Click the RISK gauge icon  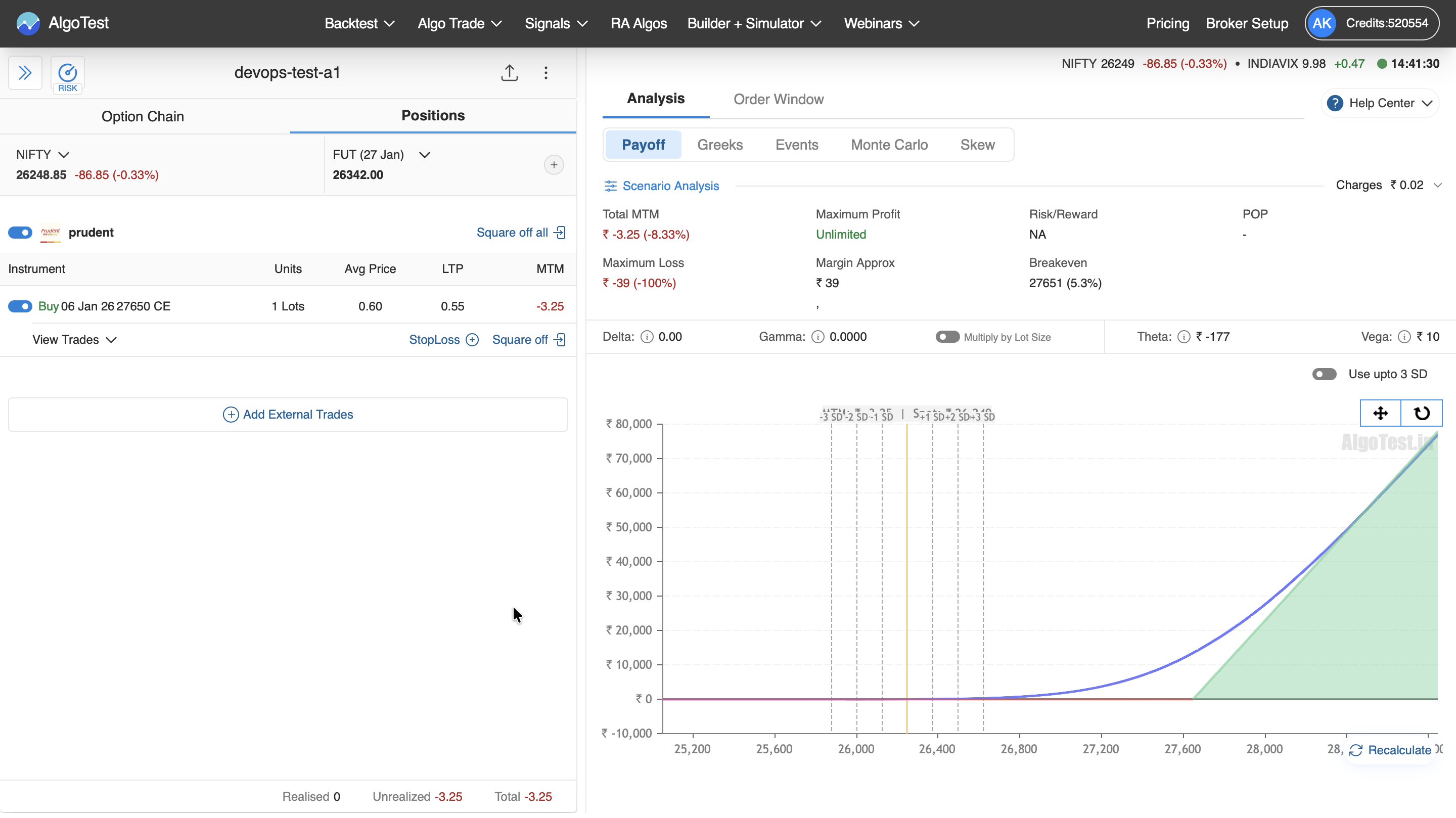(67, 74)
